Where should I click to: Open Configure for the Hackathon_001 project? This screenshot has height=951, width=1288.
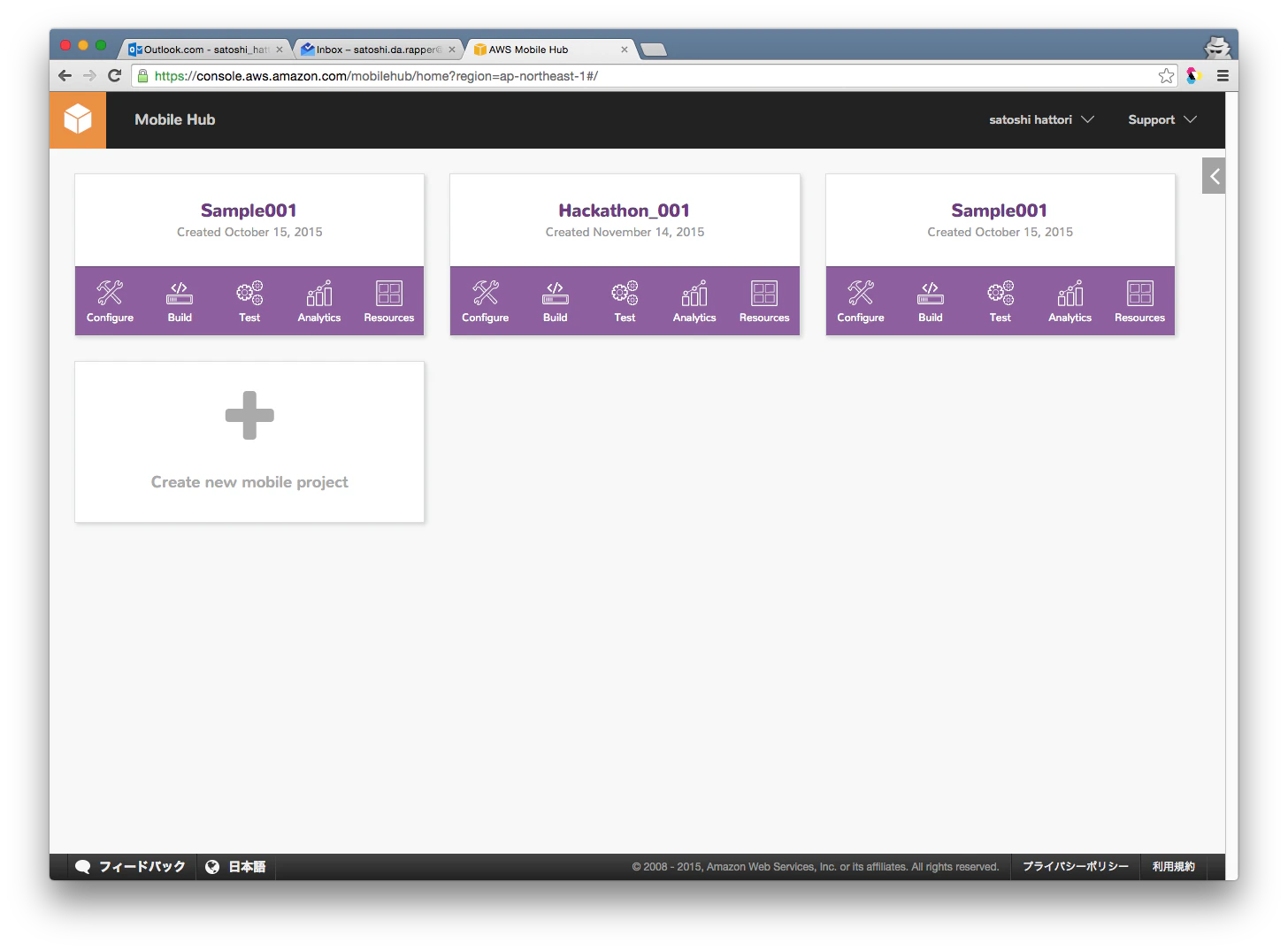(485, 302)
